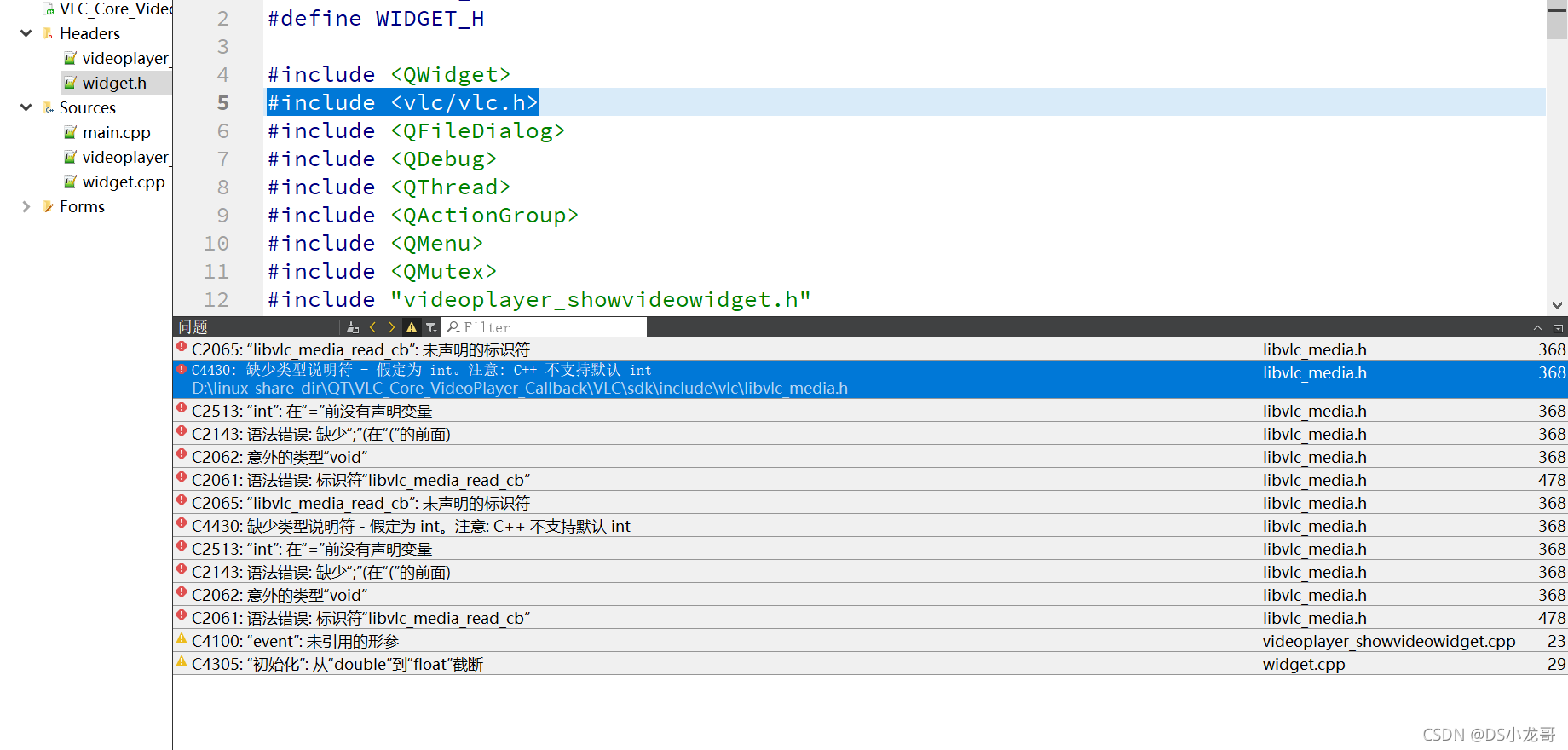Select first C2062 unexpected void error
Image resolution: width=1568 pixels, height=750 pixels.
(x=870, y=457)
